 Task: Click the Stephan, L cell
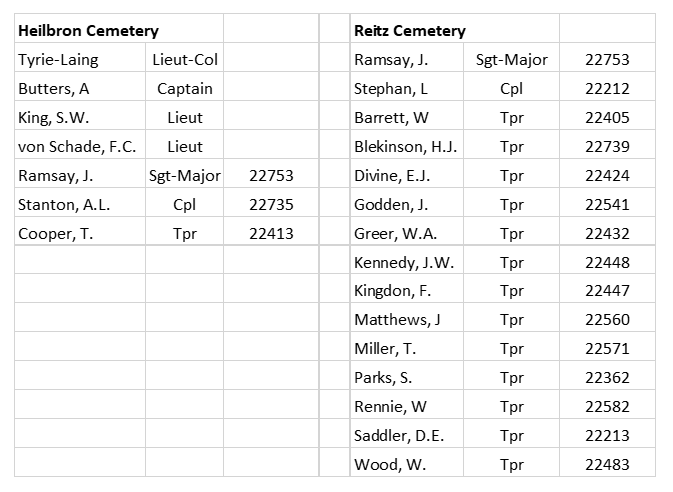pyautogui.click(x=407, y=86)
